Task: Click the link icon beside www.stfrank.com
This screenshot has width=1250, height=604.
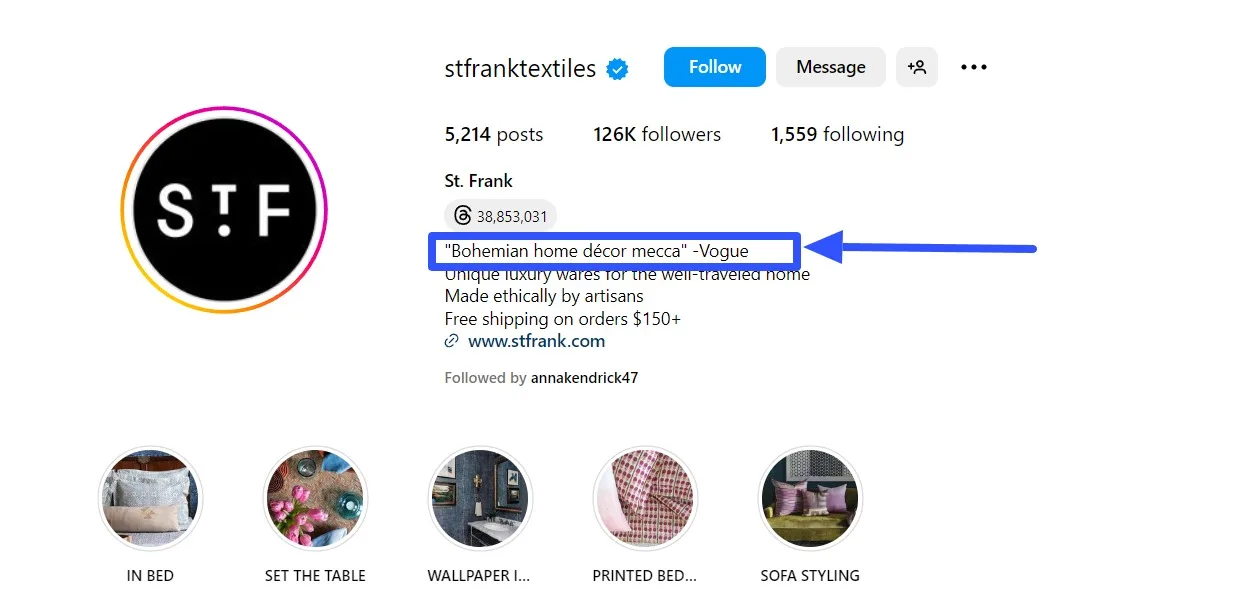Action: click(451, 341)
